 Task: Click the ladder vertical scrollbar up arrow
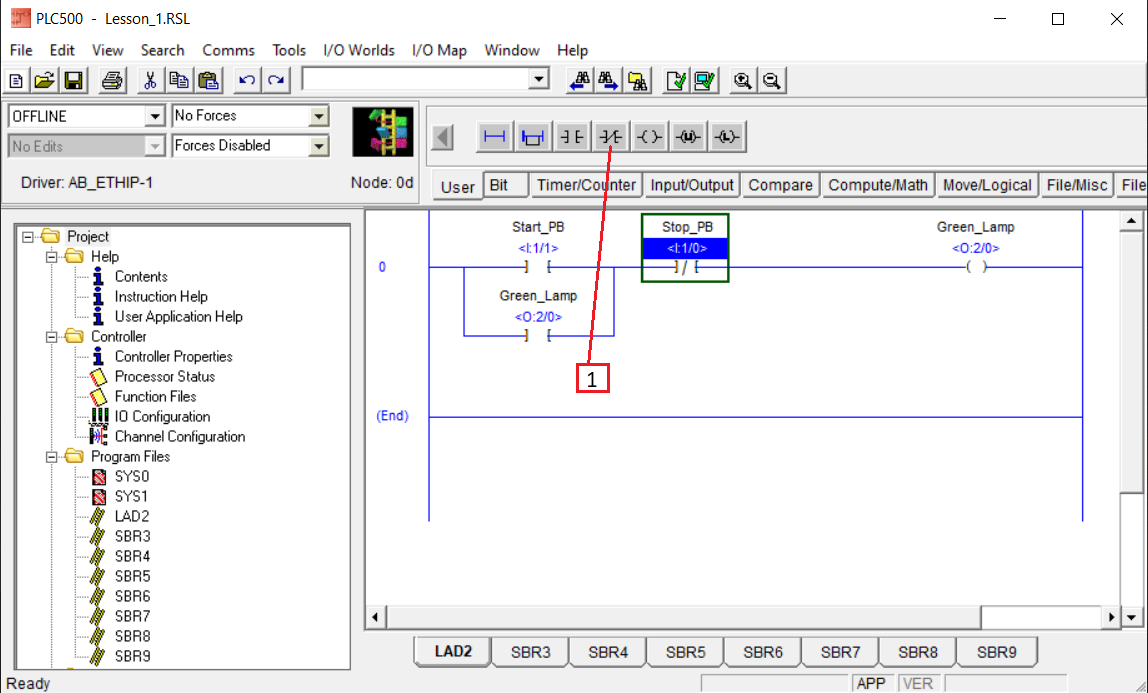pyautogui.click(x=1132, y=220)
